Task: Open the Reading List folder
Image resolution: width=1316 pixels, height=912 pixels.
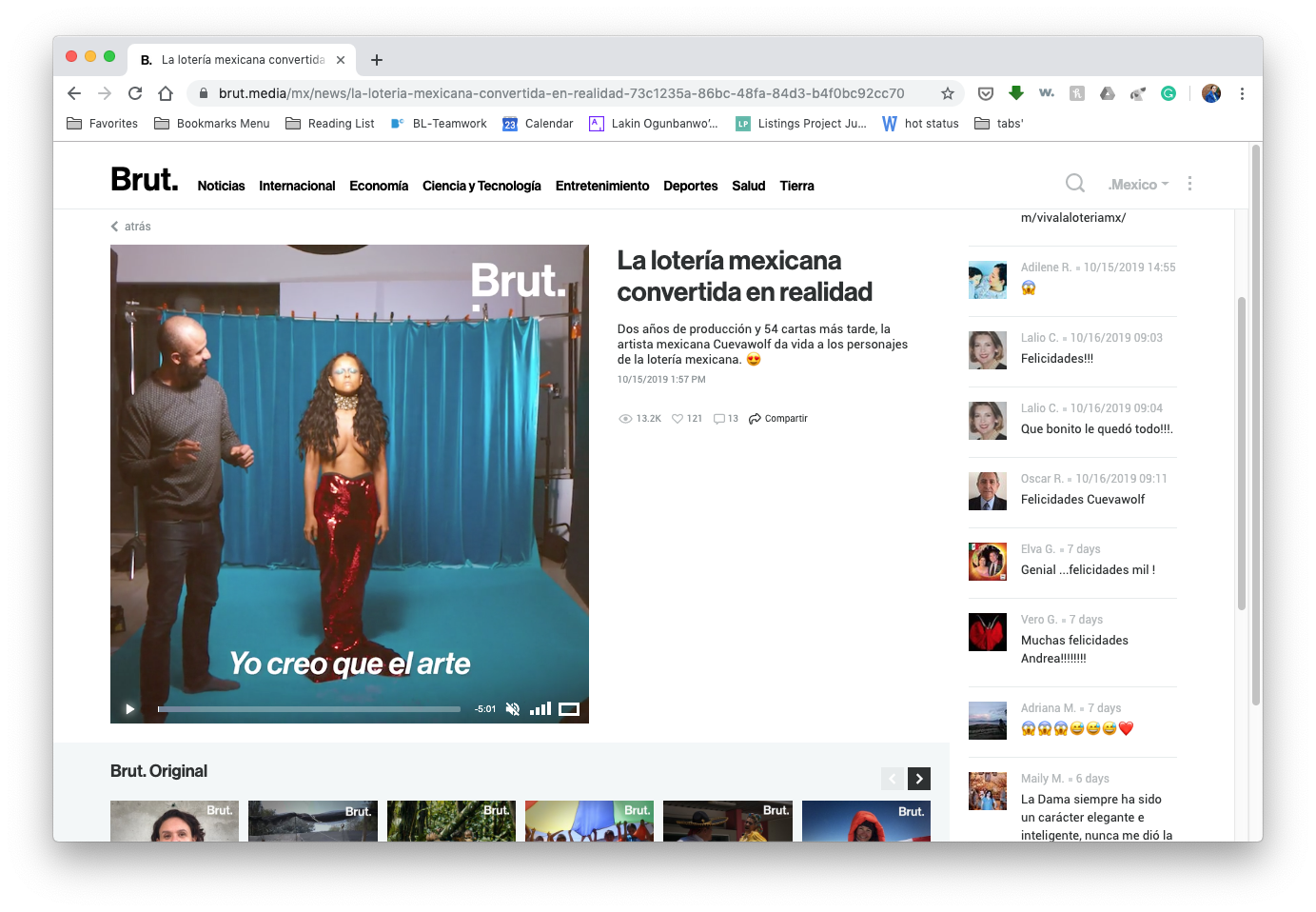Action: point(330,124)
